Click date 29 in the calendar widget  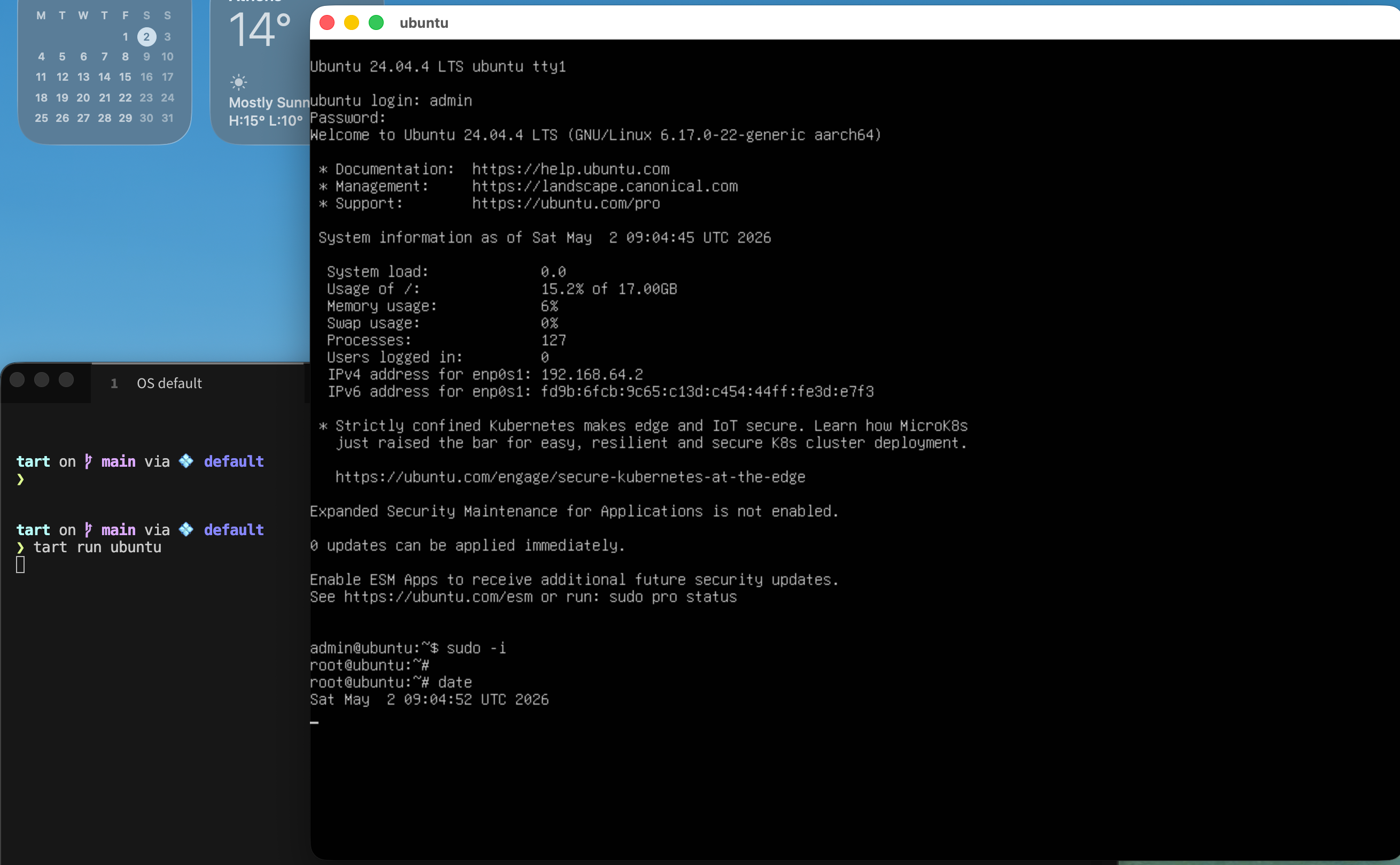(x=125, y=118)
